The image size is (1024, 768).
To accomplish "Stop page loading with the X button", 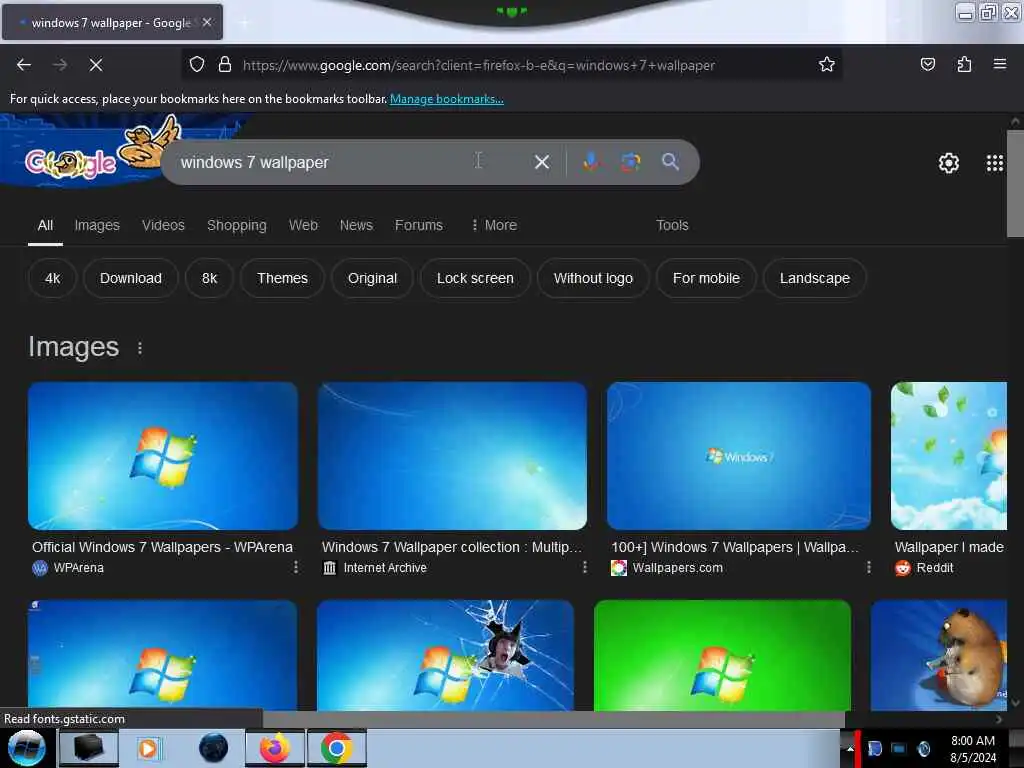I will [x=95, y=65].
